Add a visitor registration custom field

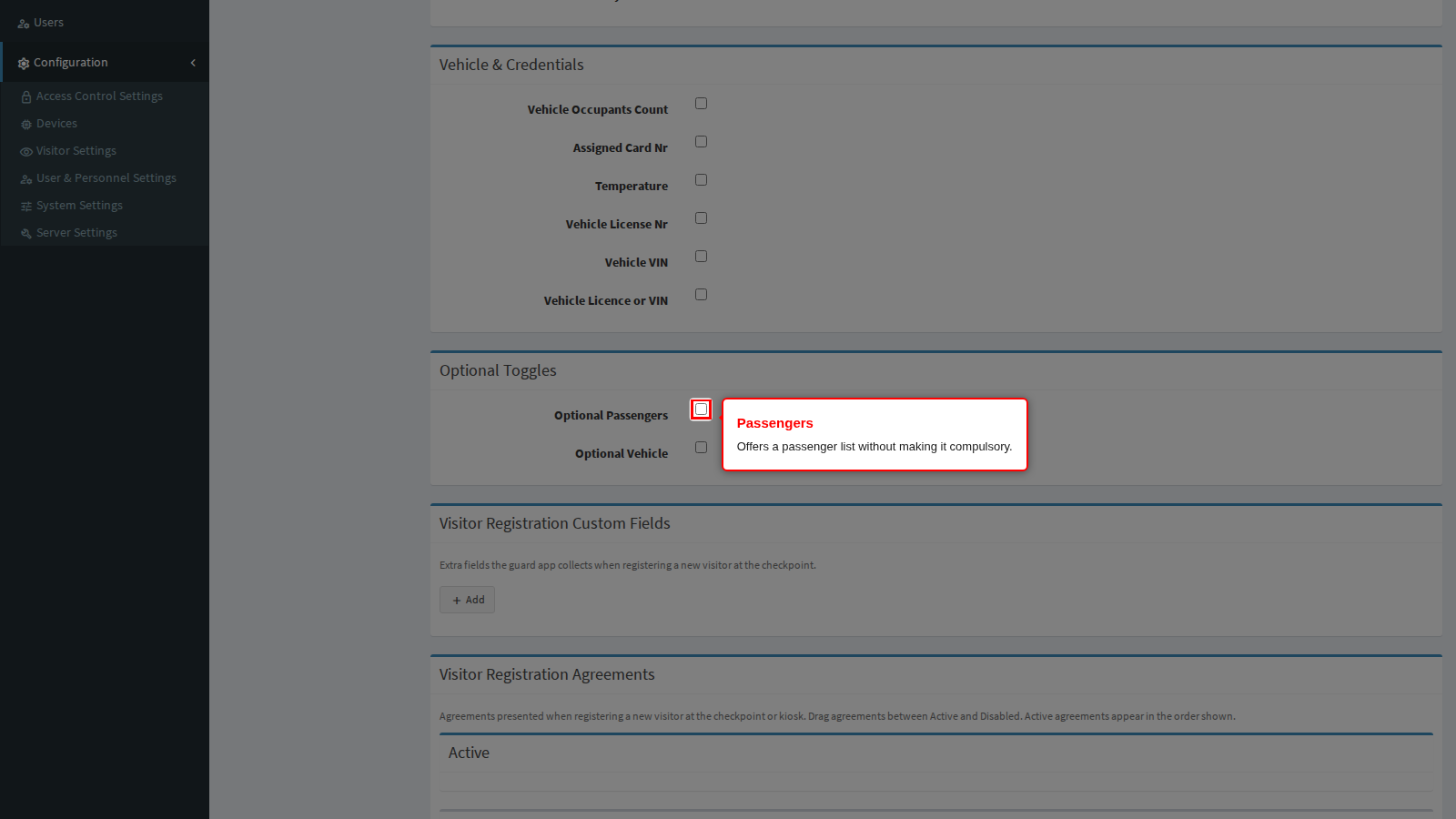pos(467,600)
